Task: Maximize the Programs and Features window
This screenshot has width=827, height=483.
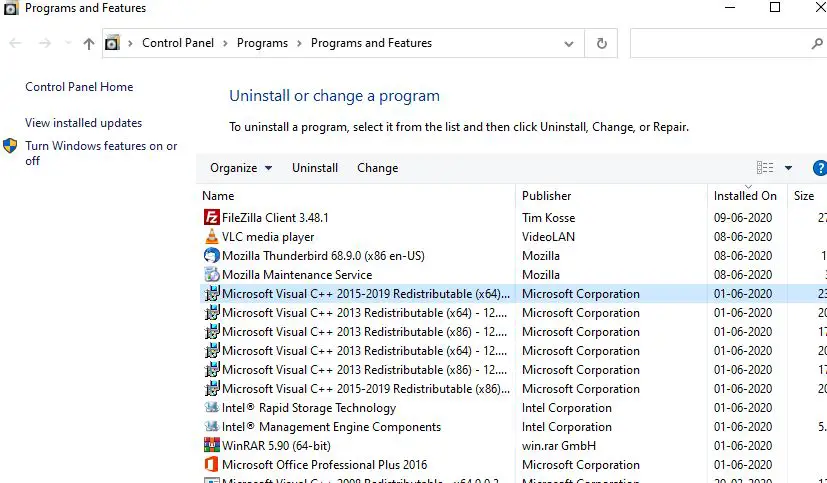Action: pyautogui.click(x=775, y=7)
